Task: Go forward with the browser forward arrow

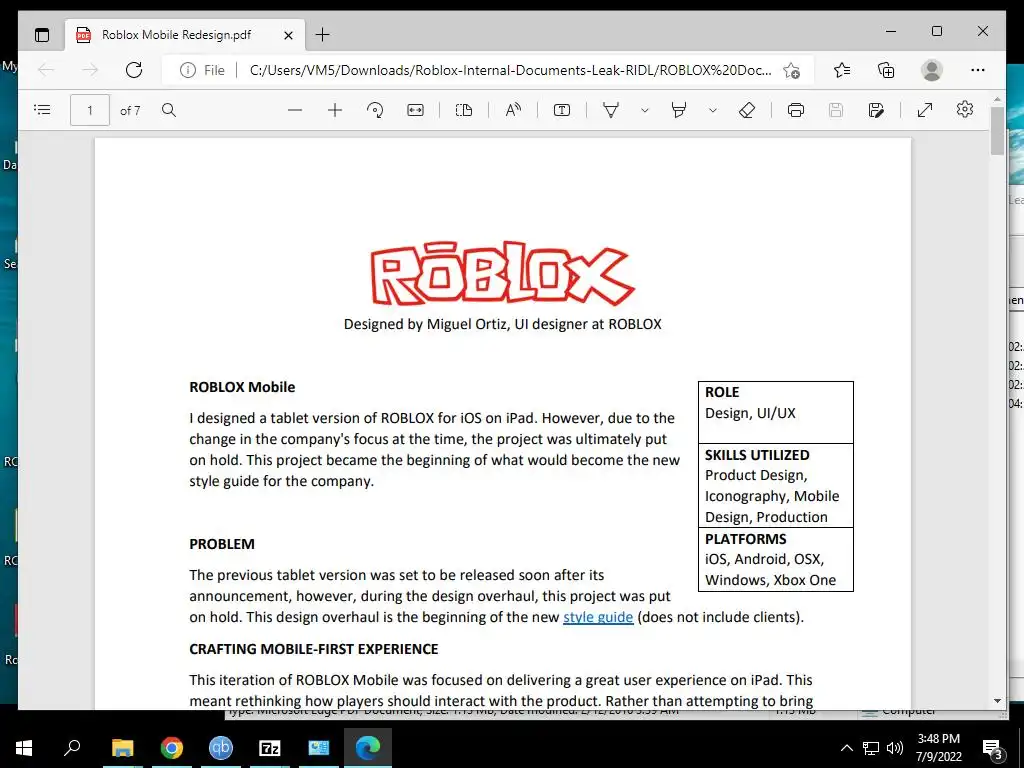Action: [90, 70]
